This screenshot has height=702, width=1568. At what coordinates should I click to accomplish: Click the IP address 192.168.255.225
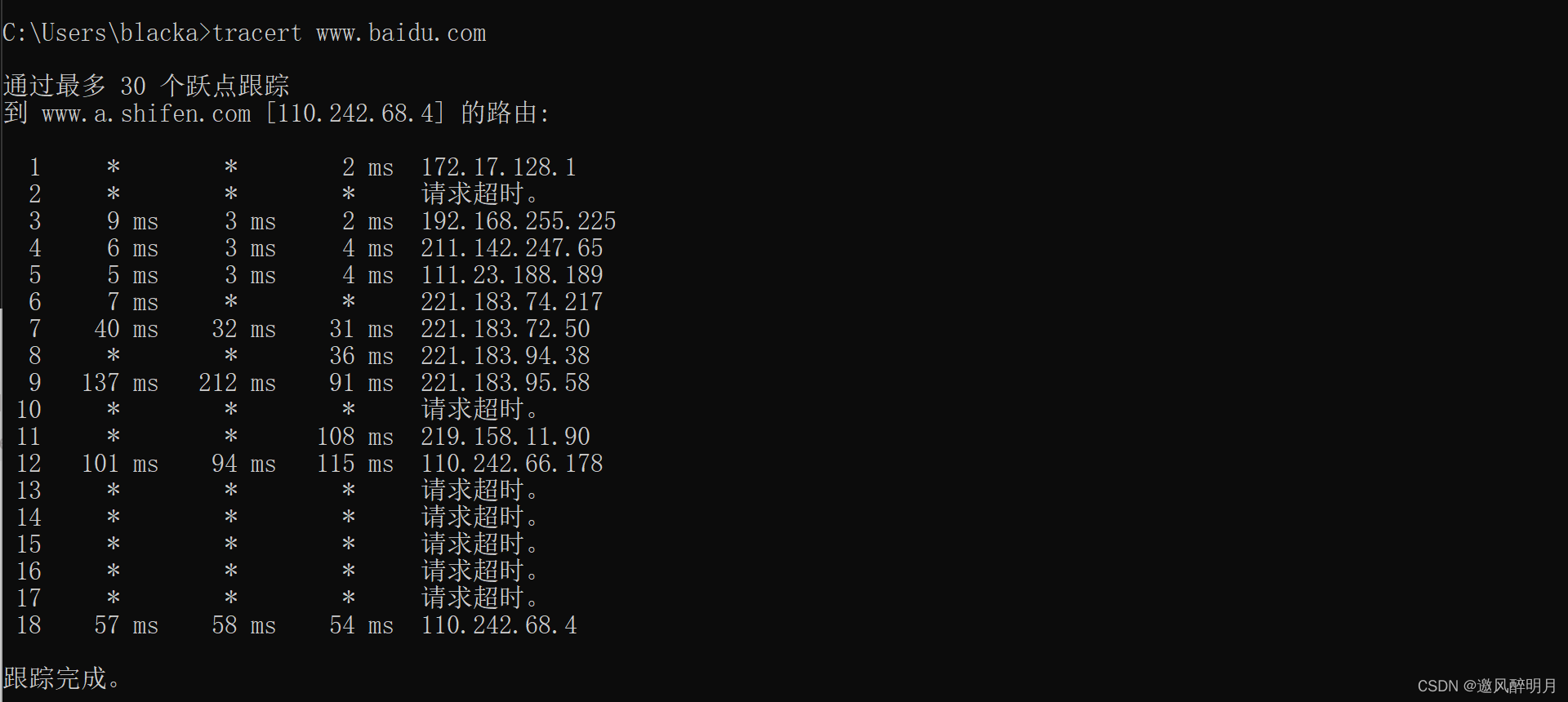tap(518, 221)
